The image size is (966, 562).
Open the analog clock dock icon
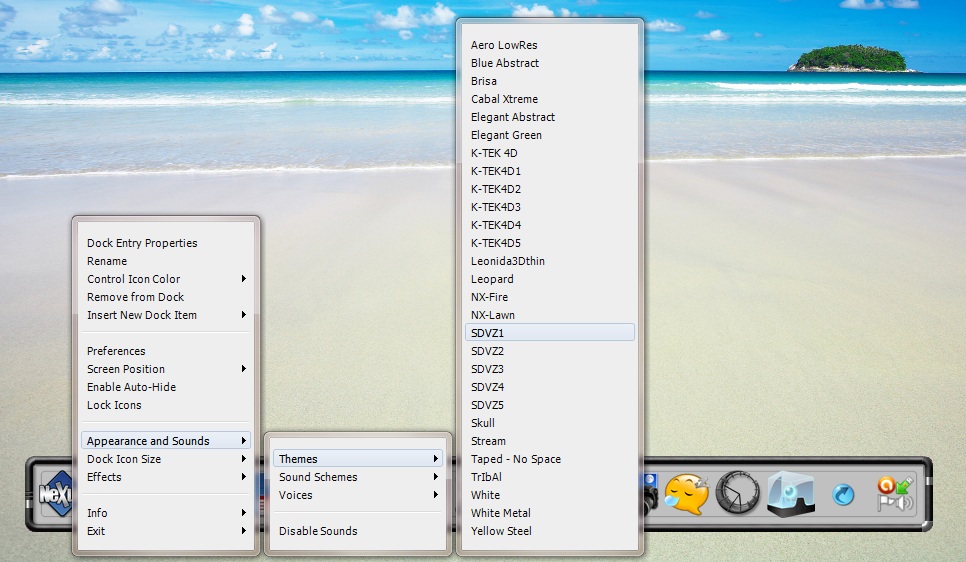click(737, 493)
